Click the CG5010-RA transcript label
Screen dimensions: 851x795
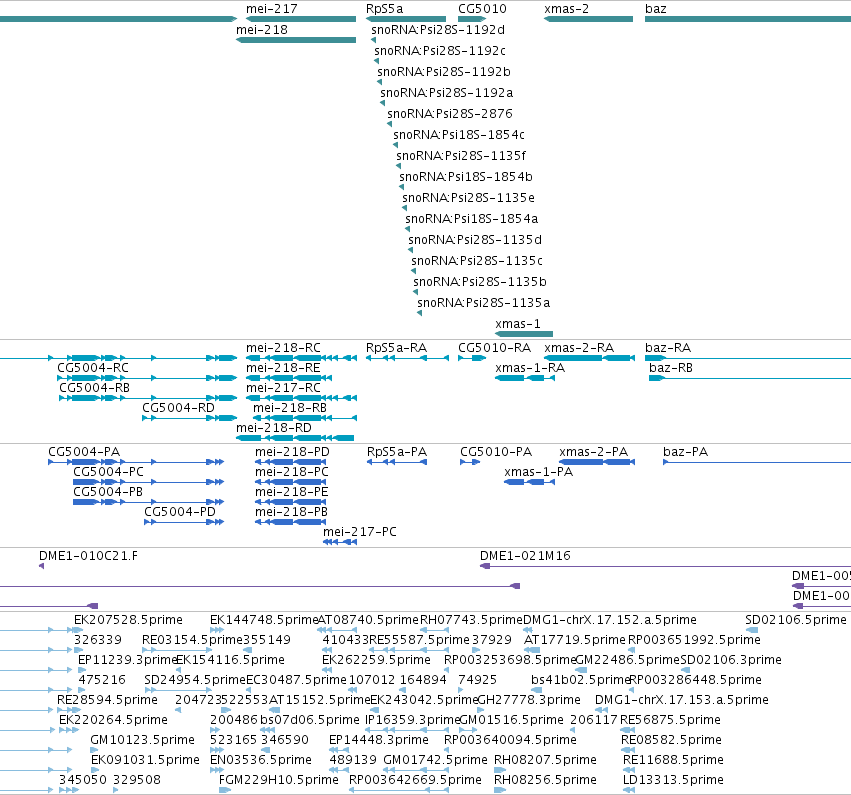tap(494, 348)
